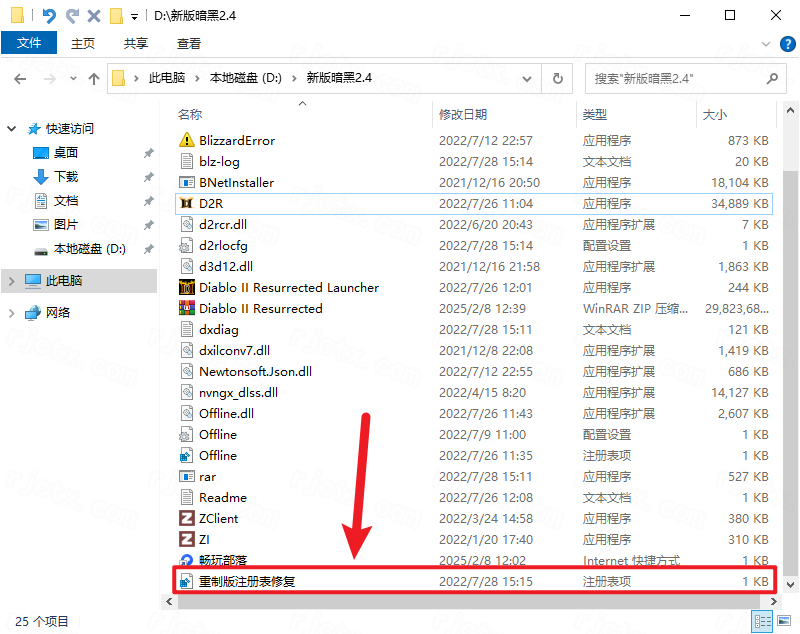Expand the 此电脑 tree node
Screen dimensions: 800x634
(x=11, y=281)
